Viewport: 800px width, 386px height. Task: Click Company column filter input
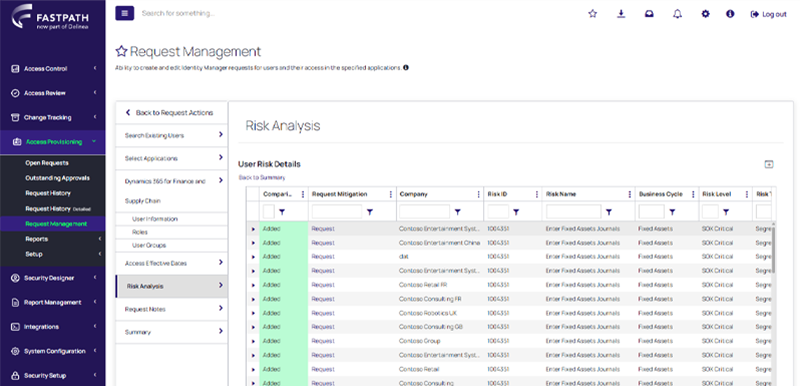[424, 212]
